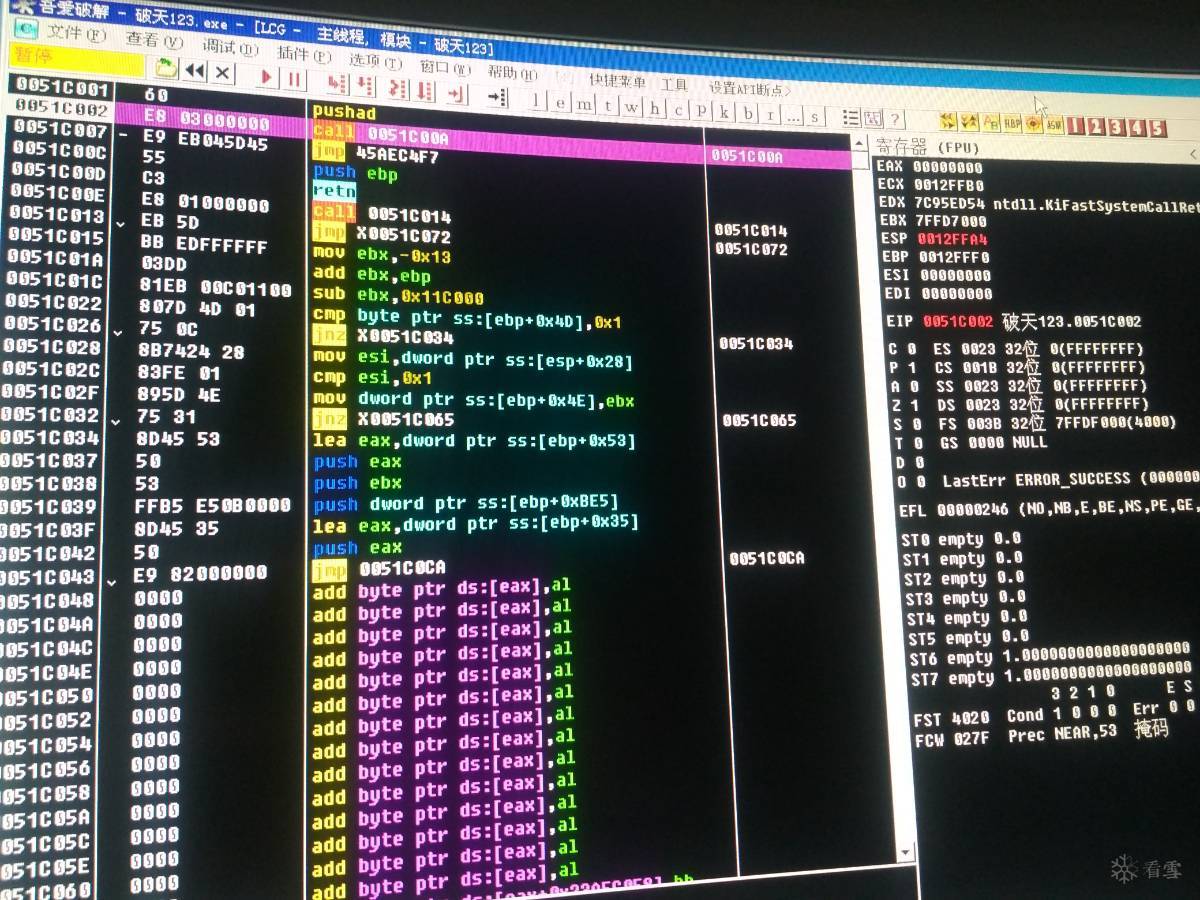
Task: Select the ESP 0012FFA4 register value
Action: (x=953, y=238)
